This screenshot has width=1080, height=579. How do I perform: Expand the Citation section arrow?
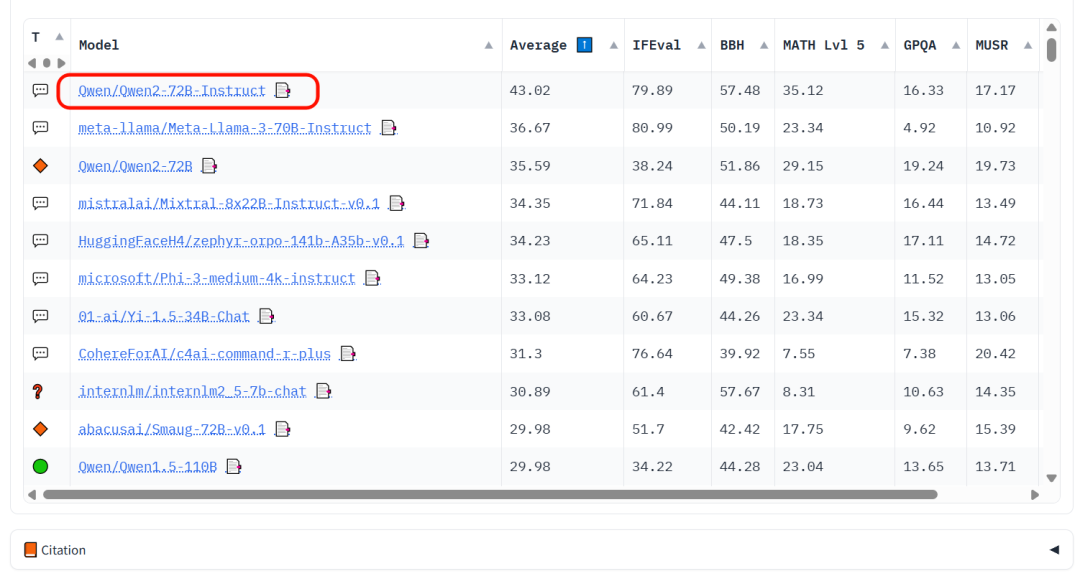[1054, 549]
